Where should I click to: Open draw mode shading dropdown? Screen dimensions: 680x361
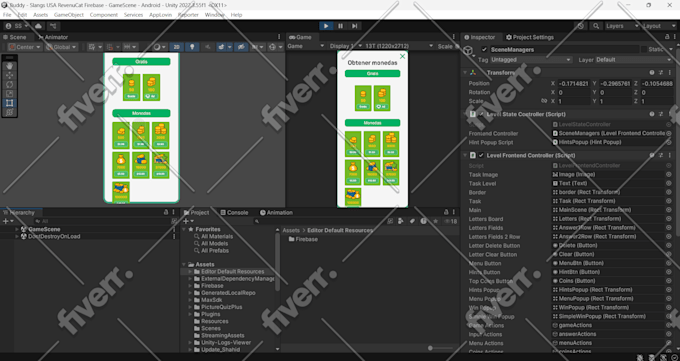160,46
